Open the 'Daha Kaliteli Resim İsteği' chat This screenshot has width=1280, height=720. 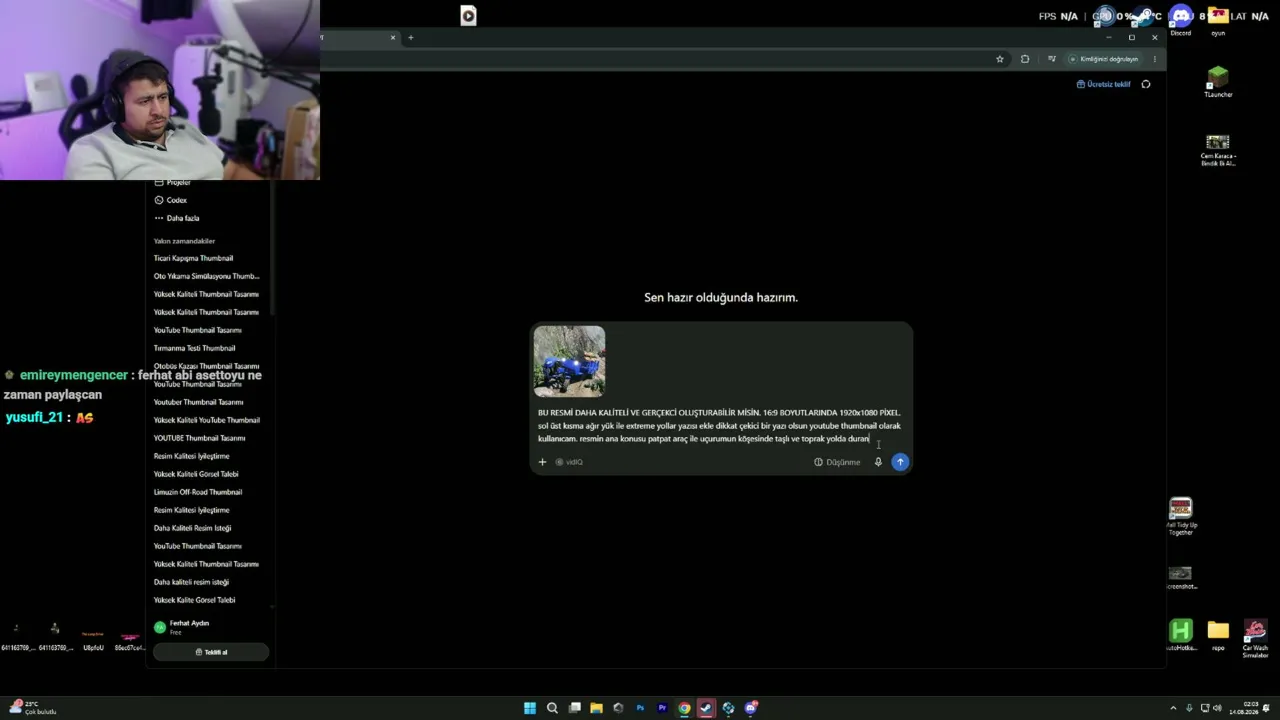click(x=192, y=528)
